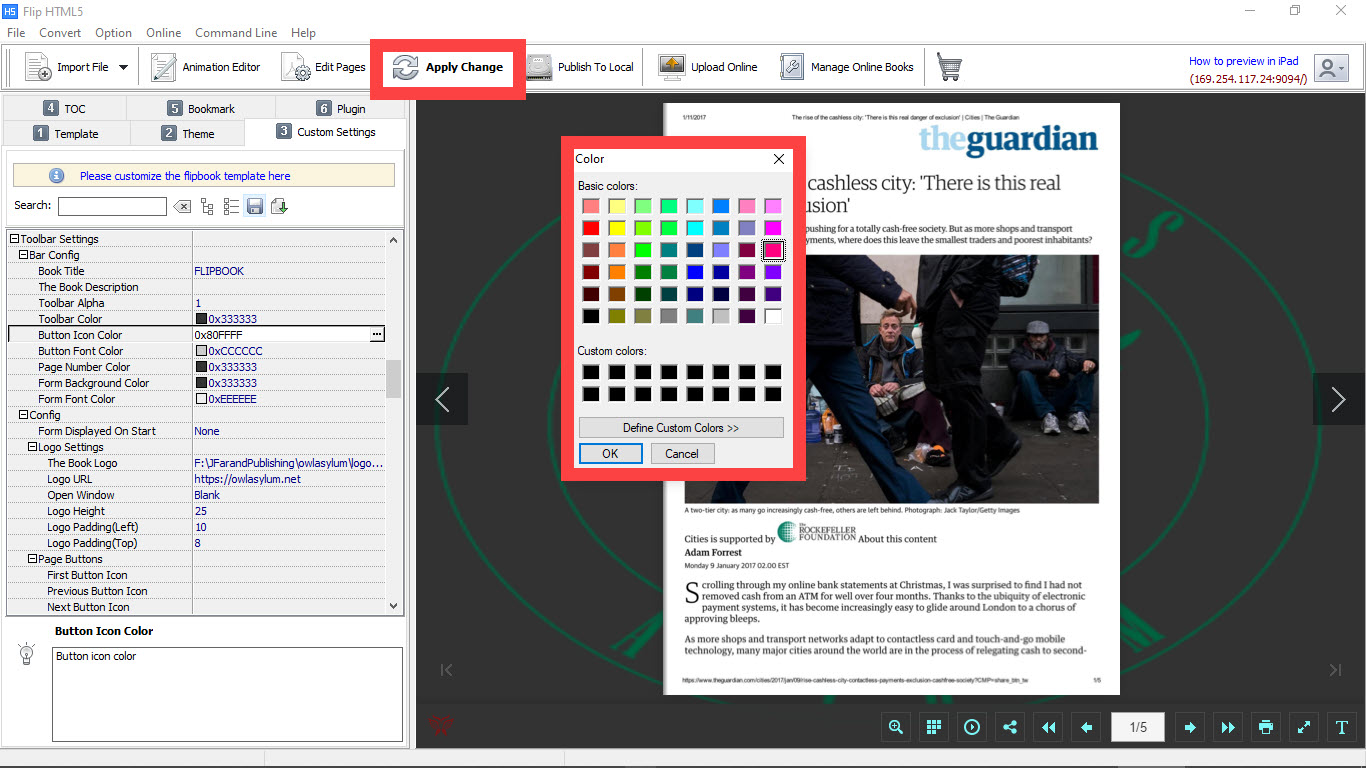
Task: Import settings with the green arrow page icon
Action: (x=279, y=206)
